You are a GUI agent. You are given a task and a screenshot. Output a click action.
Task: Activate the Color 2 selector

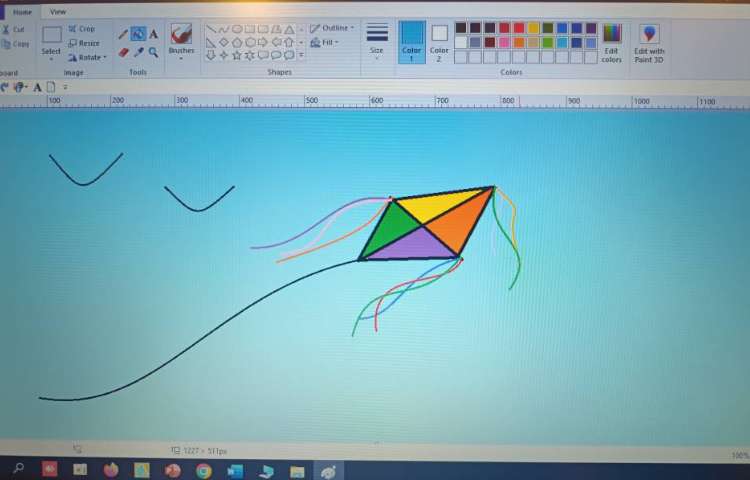coord(439,41)
